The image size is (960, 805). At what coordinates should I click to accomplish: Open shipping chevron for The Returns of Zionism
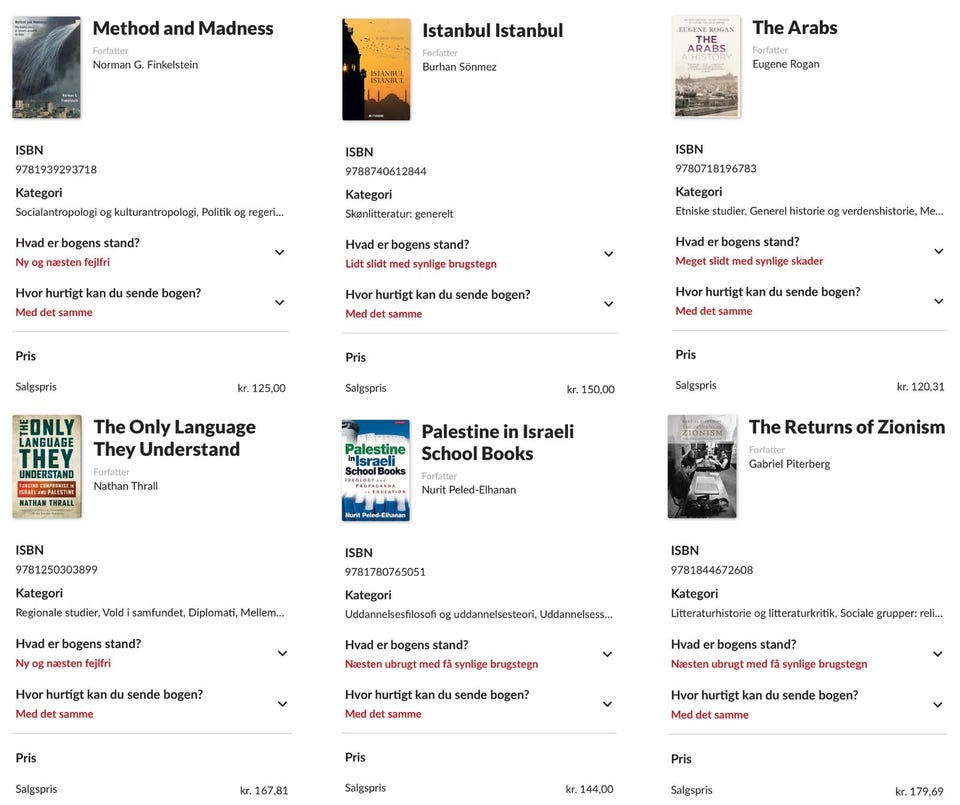click(937, 704)
